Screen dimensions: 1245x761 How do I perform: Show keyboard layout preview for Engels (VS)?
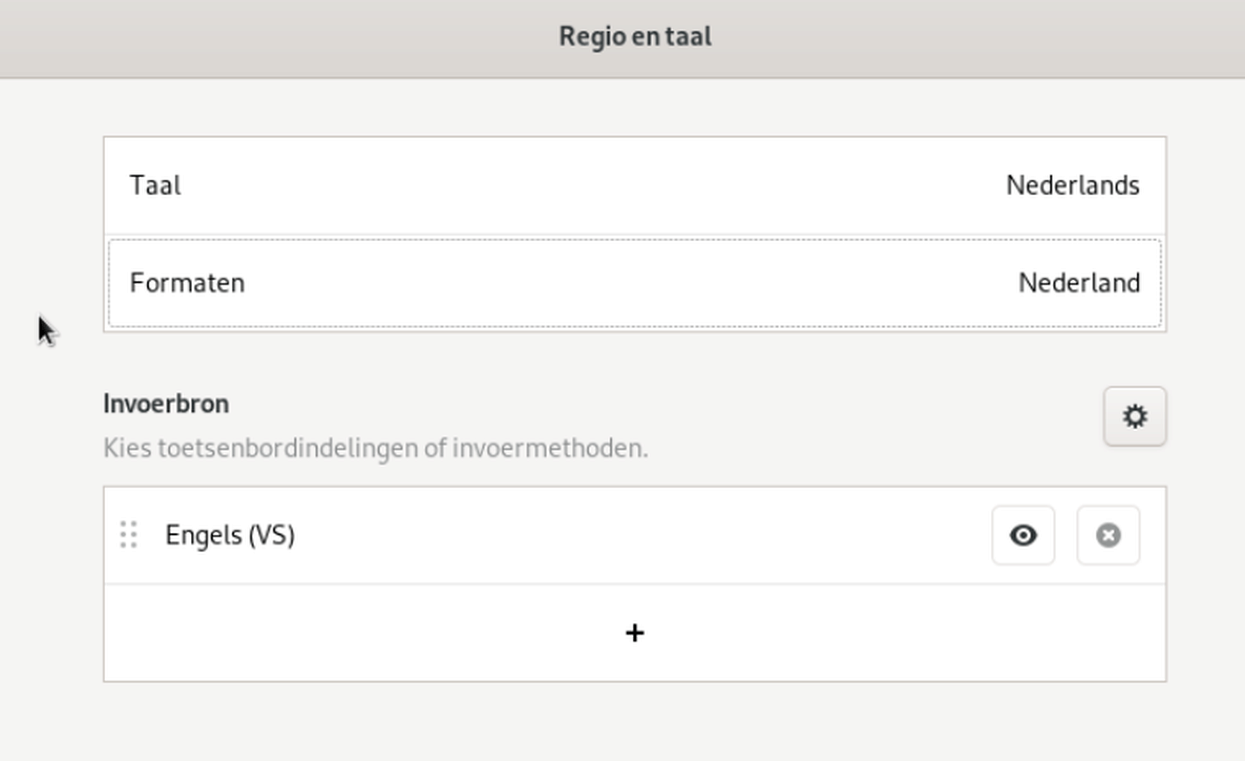click(1023, 535)
